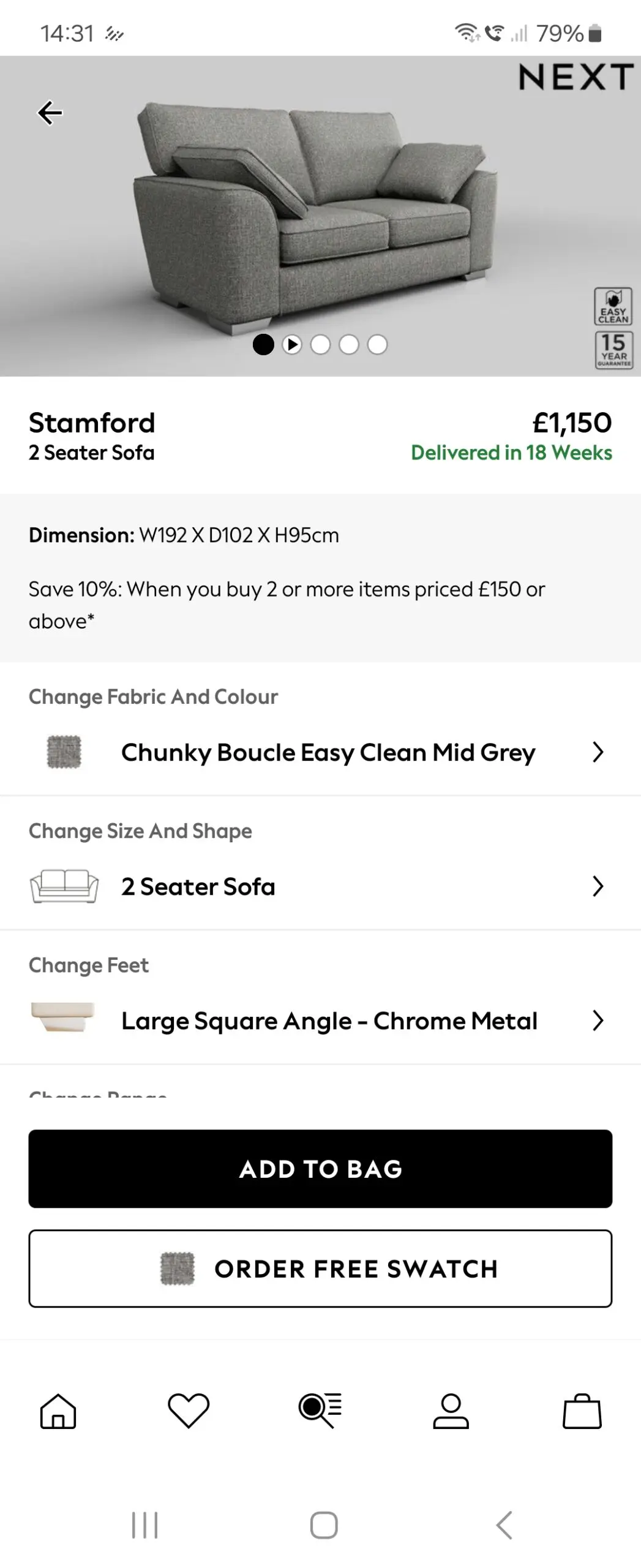The width and height of the screenshot is (641, 1568).
Task: Select the last carousel image dot
Action: coord(377,345)
